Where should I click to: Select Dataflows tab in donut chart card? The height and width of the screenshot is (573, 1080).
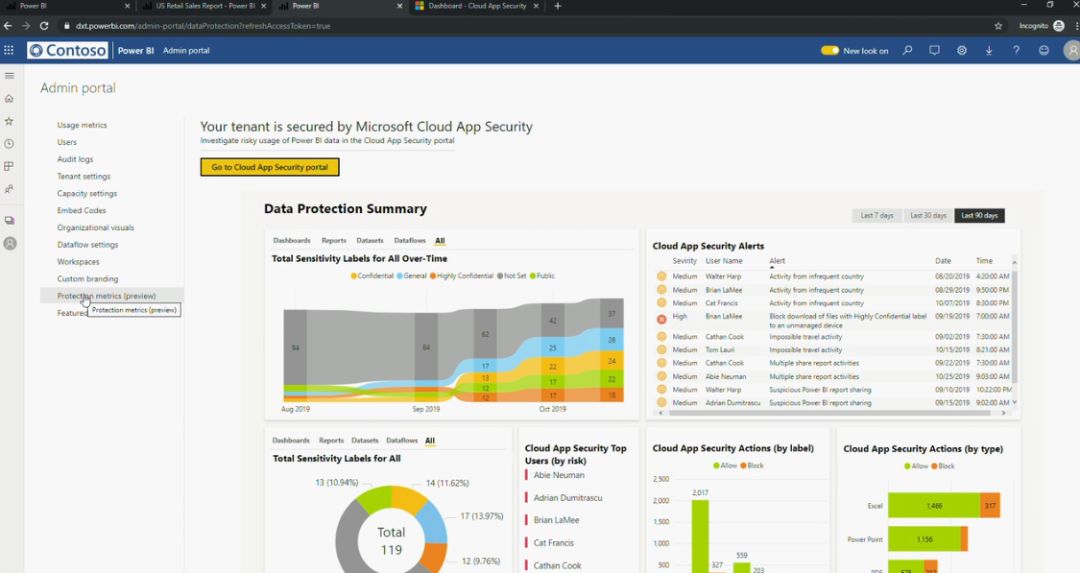[x=402, y=440]
